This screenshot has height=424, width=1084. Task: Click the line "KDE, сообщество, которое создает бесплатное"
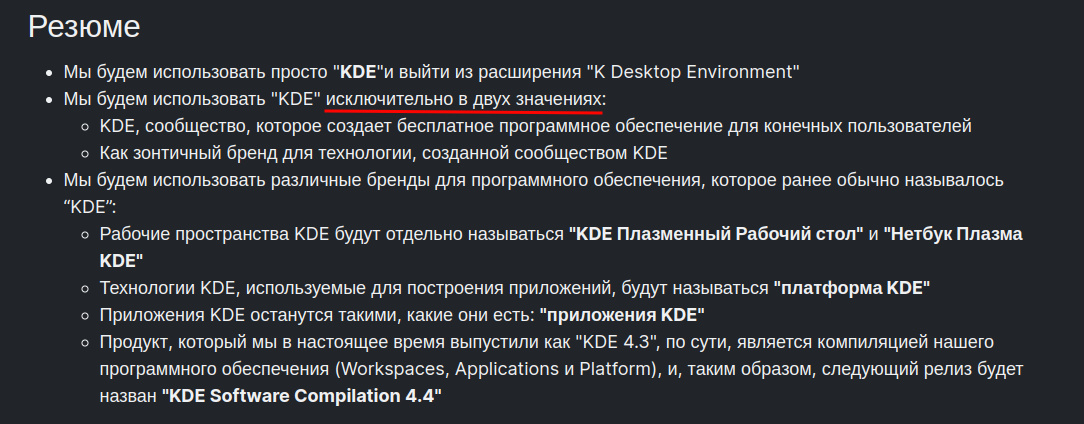coord(536,126)
